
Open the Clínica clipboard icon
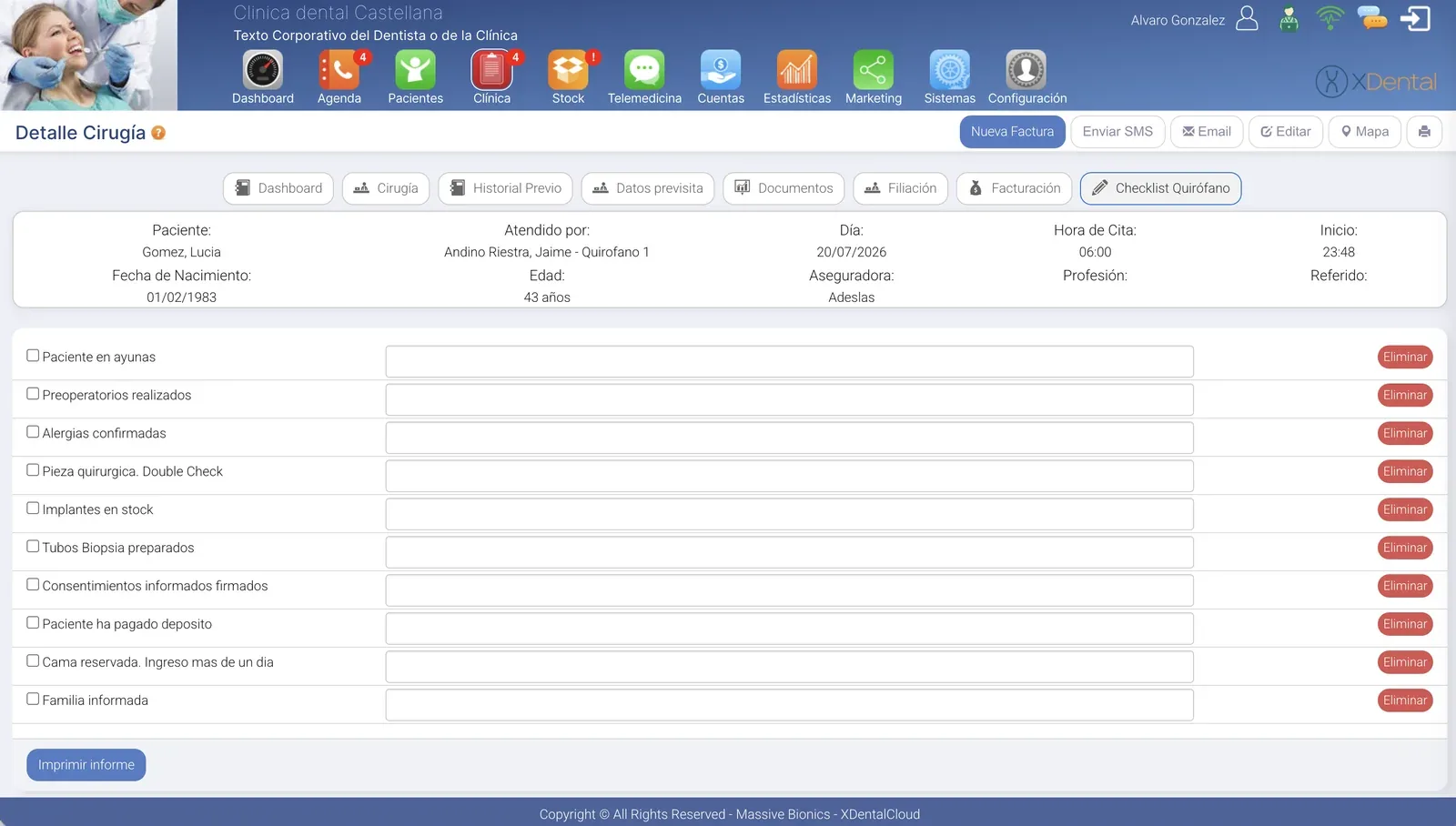coord(491,70)
